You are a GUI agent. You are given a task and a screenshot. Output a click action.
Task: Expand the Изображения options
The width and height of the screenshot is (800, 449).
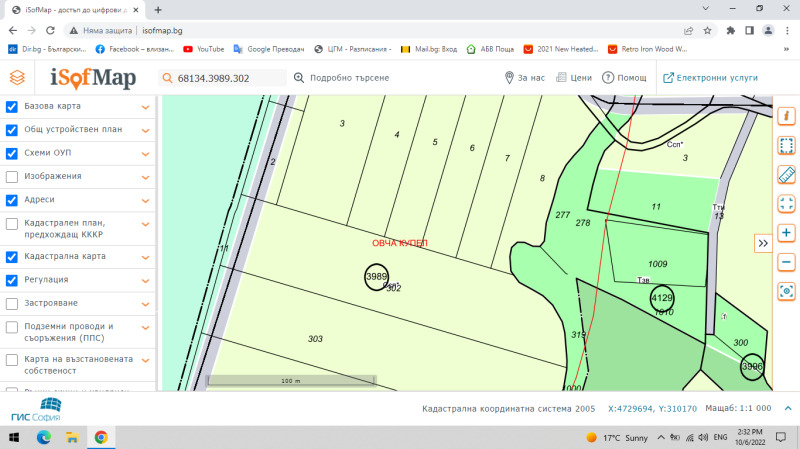(x=145, y=178)
